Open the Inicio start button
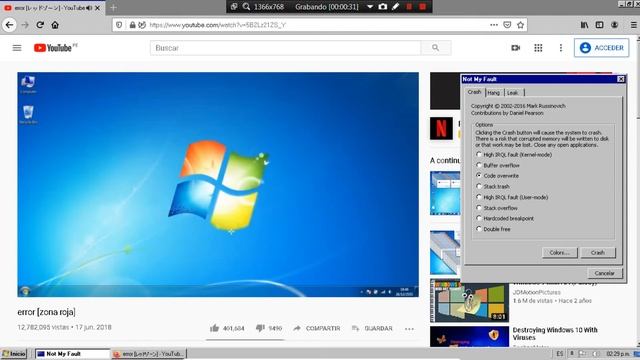This screenshot has height=360, width=640. pos(14,354)
